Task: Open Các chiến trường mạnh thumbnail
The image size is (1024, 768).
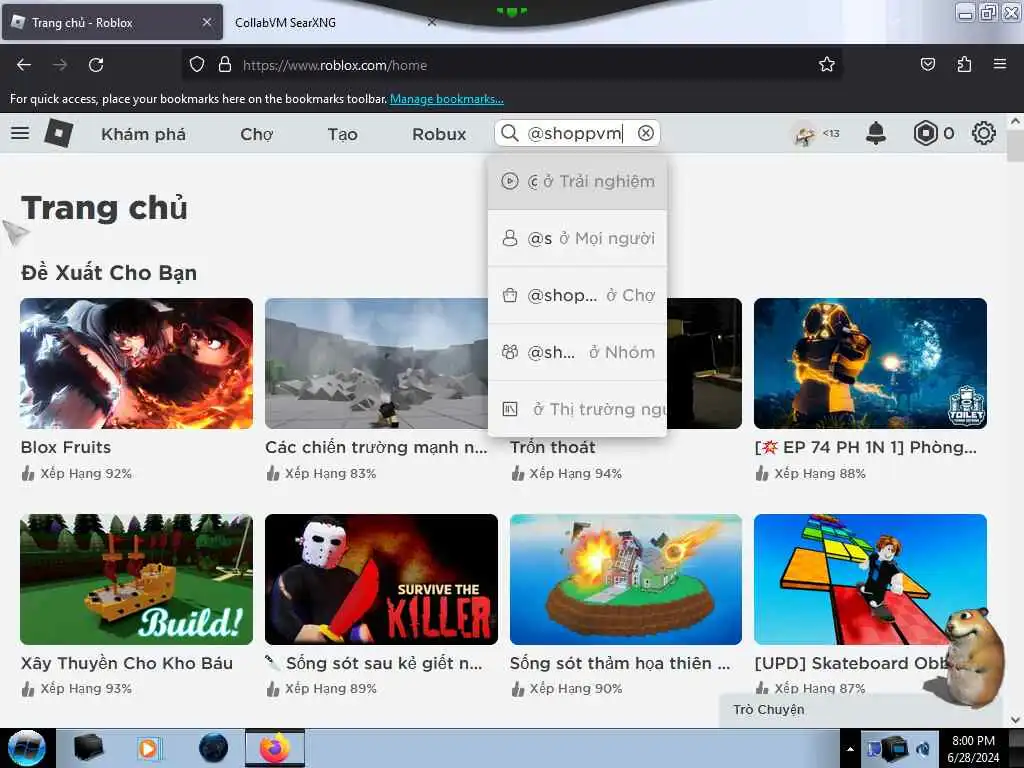Action: pyautogui.click(x=376, y=363)
